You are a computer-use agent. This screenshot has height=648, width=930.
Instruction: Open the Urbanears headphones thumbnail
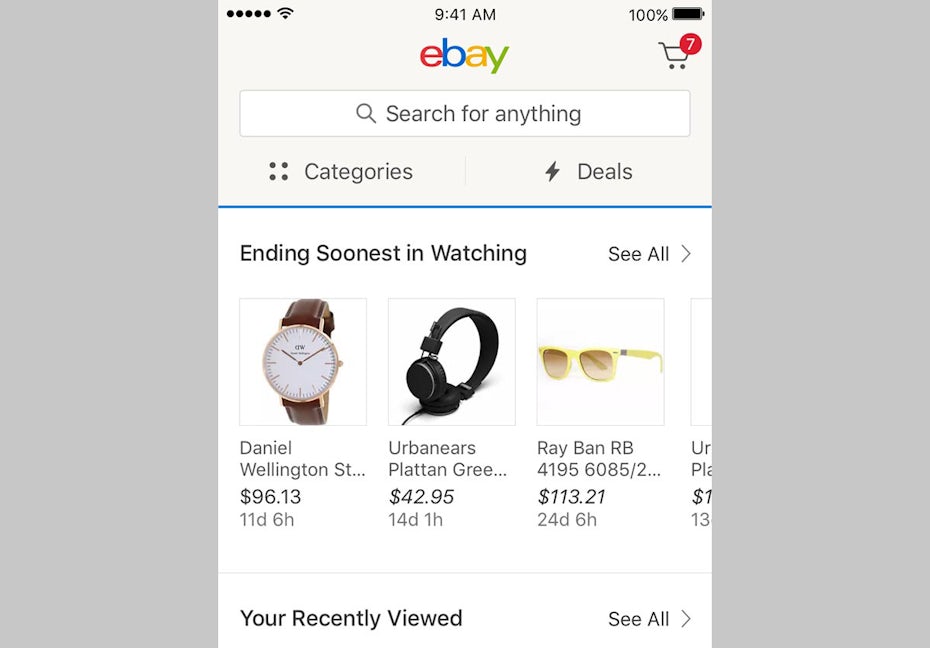point(452,362)
